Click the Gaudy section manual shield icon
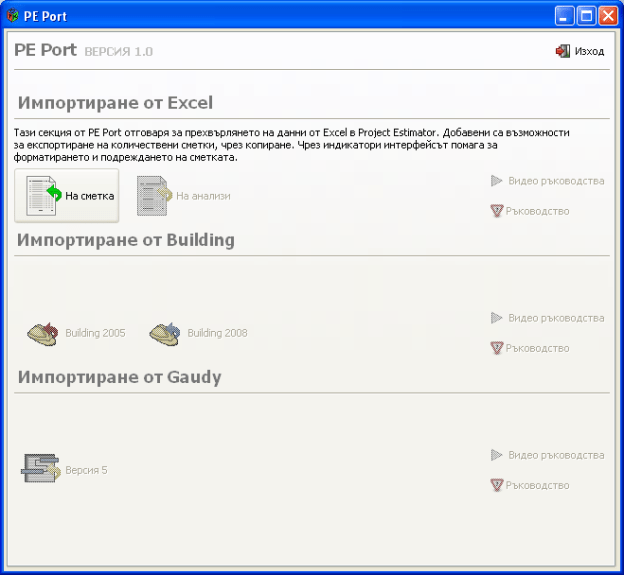The width and height of the screenshot is (624, 575). tap(496, 485)
